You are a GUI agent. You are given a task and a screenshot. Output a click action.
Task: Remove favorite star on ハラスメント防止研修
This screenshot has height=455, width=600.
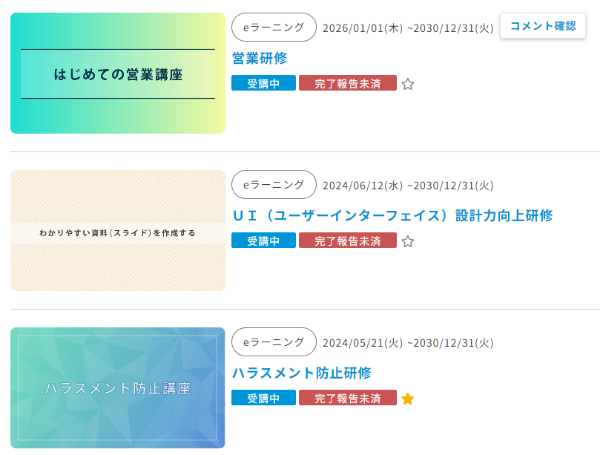408,399
